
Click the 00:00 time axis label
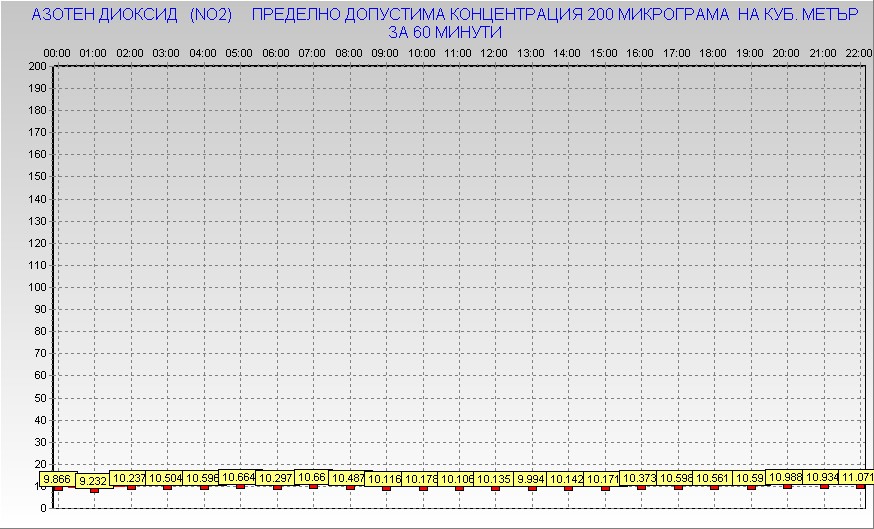tap(57, 52)
